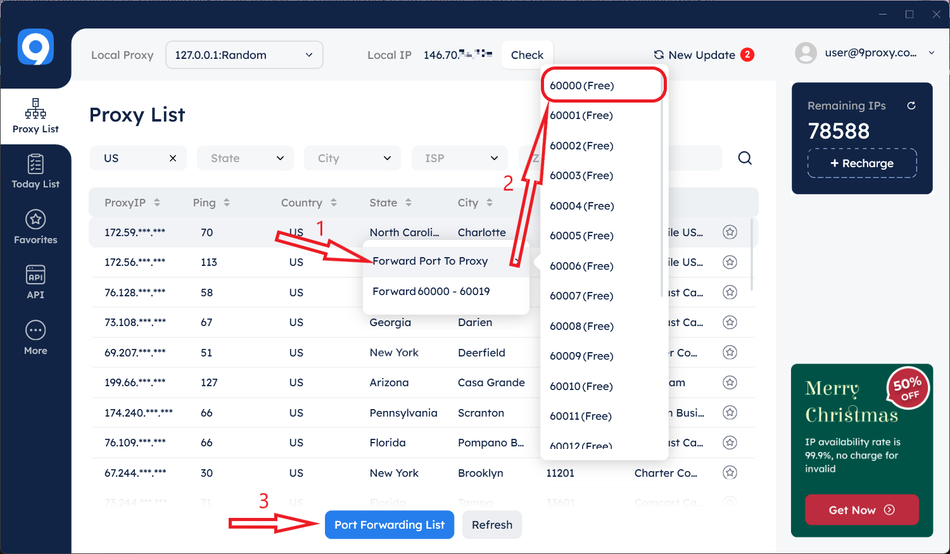Clear the US country filter

tap(173, 158)
